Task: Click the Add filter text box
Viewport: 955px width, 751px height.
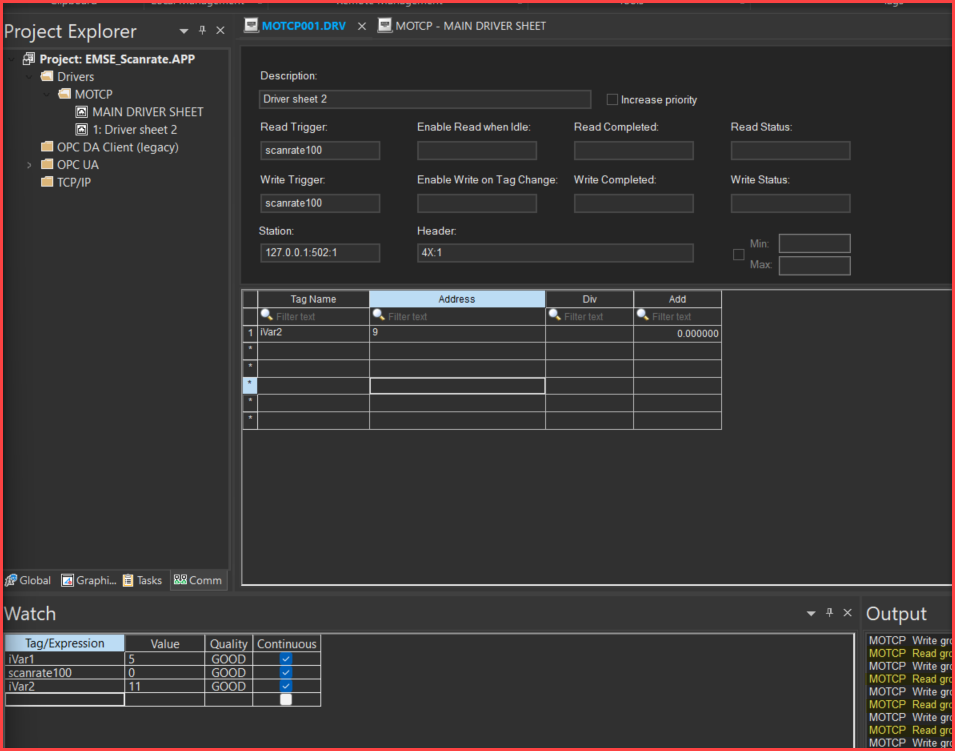Action: pyautogui.click(x=677, y=316)
